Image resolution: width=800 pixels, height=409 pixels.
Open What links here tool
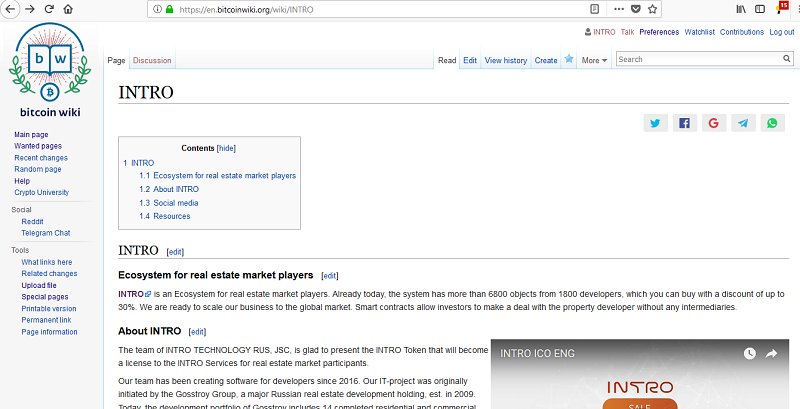click(46, 262)
